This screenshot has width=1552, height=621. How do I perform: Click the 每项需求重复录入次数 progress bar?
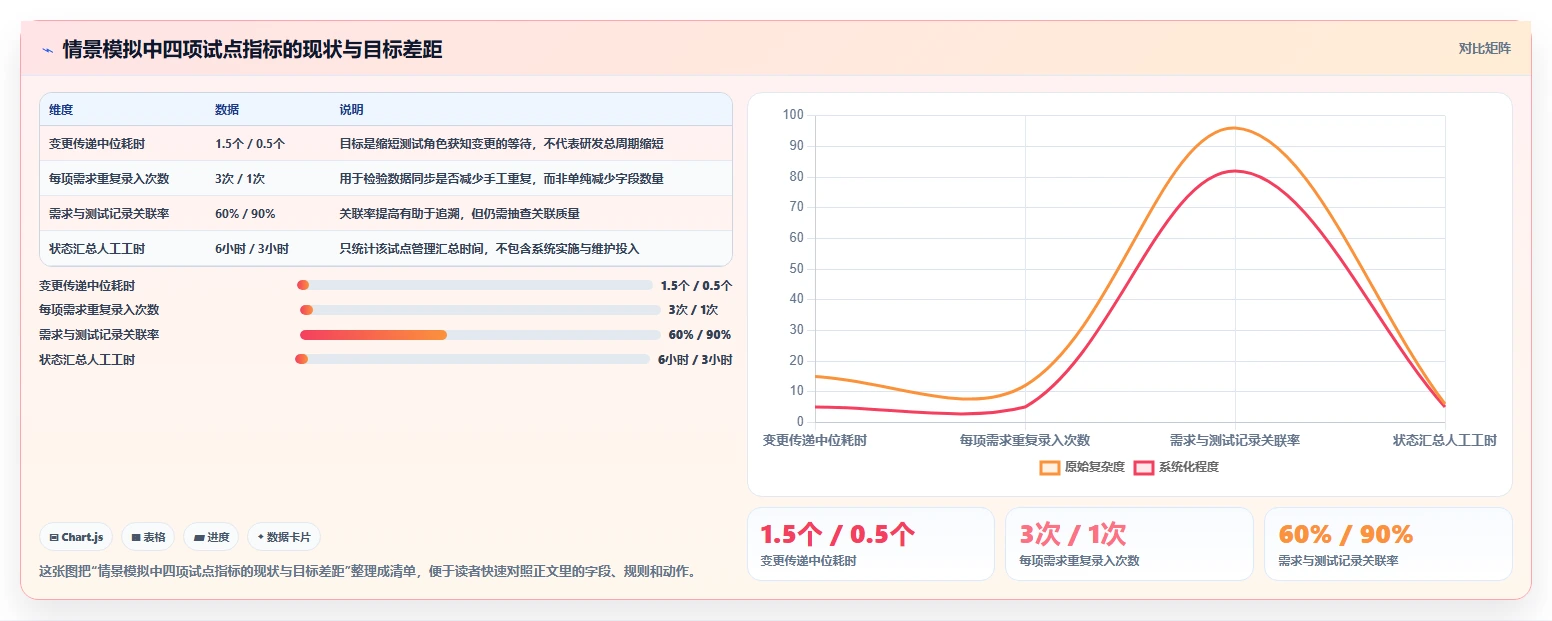(x=480, y=310)
